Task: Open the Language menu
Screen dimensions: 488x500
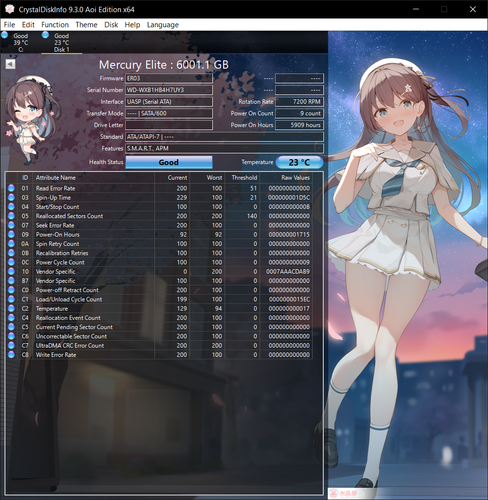Action: 163,25
